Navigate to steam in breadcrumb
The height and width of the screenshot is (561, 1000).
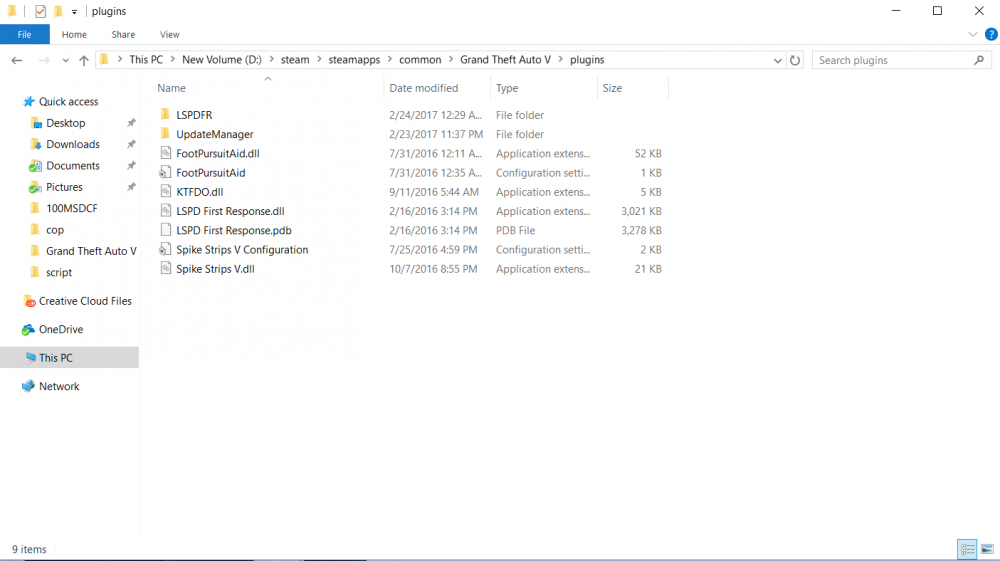click(x=295, y=59)
